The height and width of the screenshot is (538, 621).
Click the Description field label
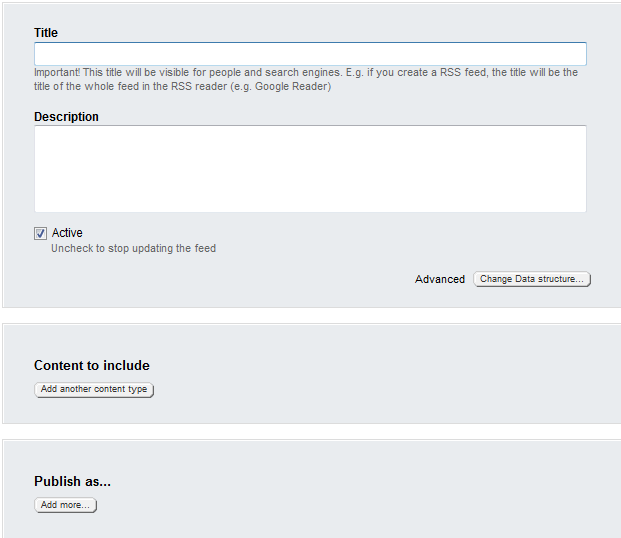pos(66,117)
